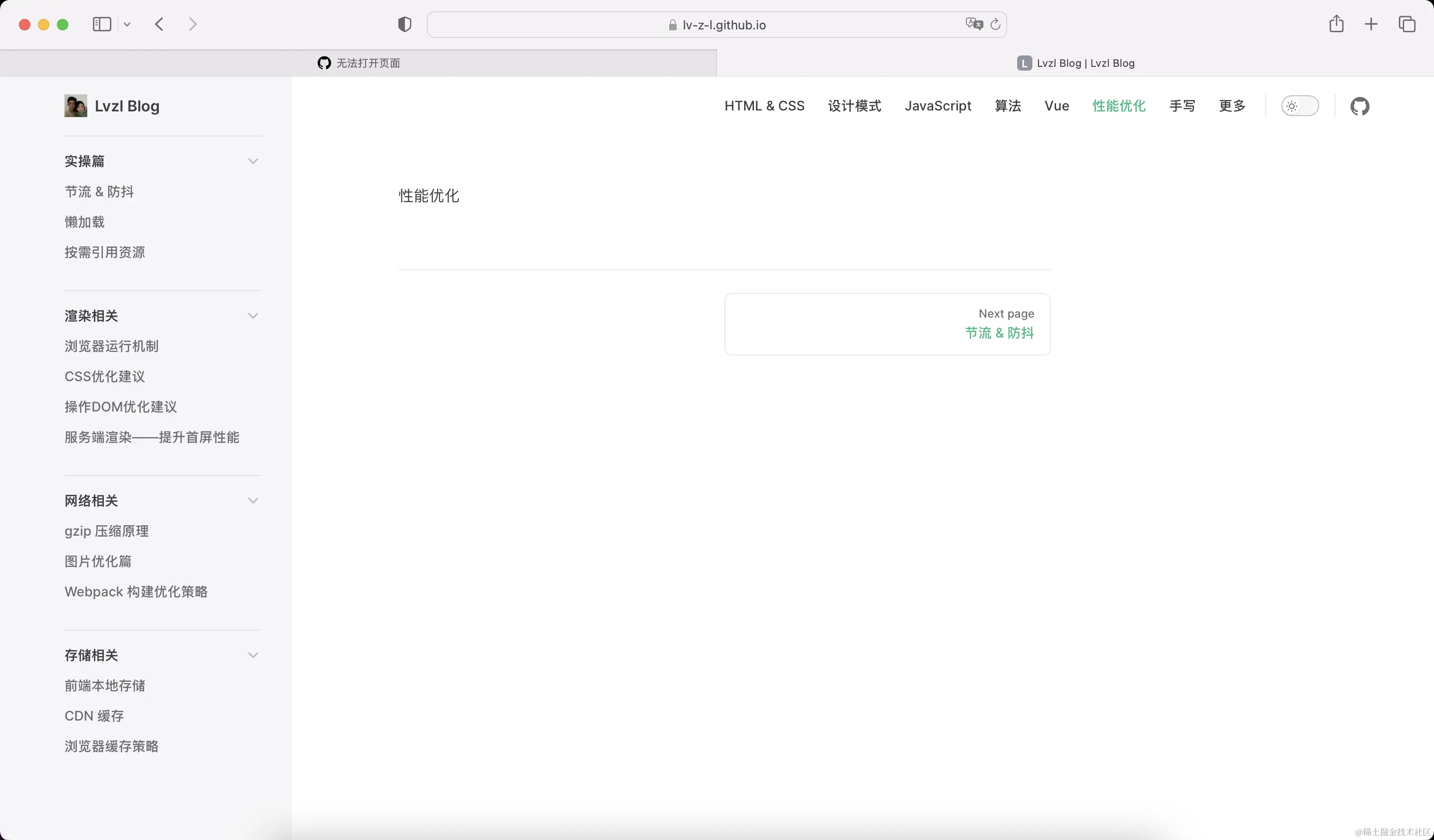Open the GitHub repository icon
This screenshot has height=840, width=1434.
tap(1360, 106)
